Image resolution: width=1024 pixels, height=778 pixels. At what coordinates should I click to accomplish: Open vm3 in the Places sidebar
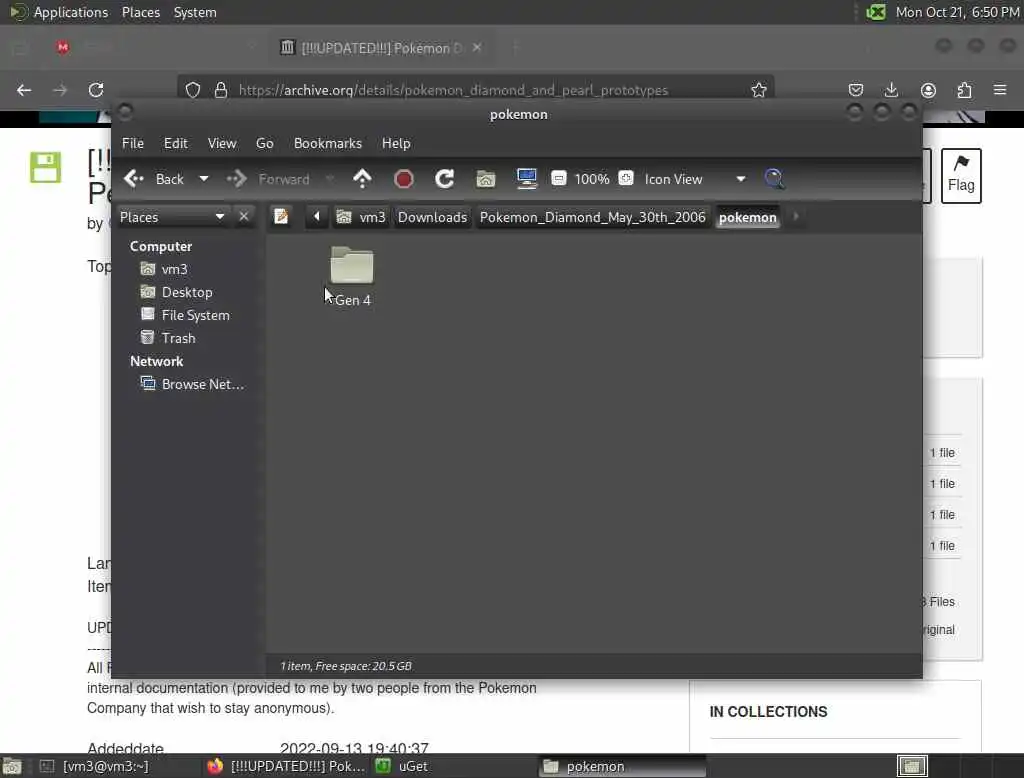click(x=174, y=269)
